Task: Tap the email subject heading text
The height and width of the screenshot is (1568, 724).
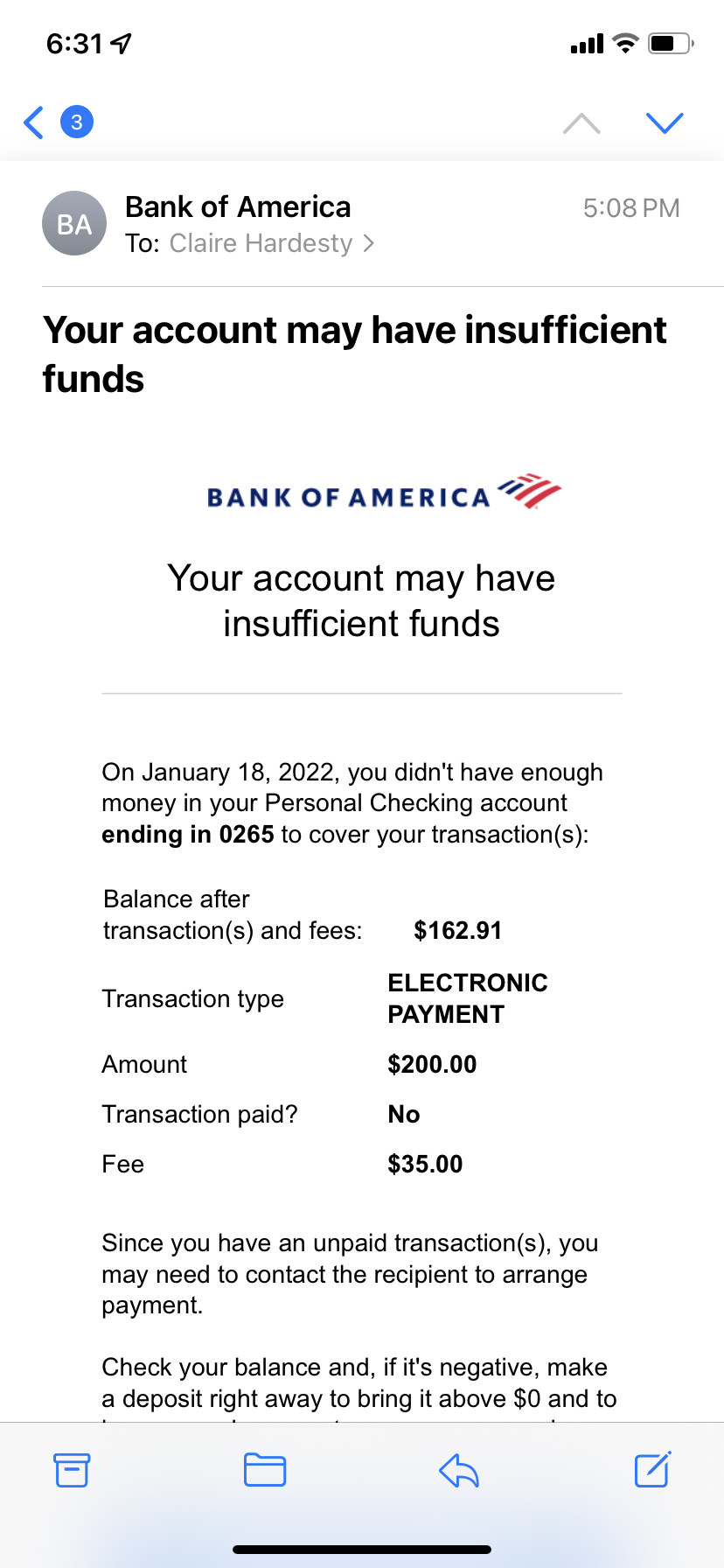Action: tap(354, 354)
